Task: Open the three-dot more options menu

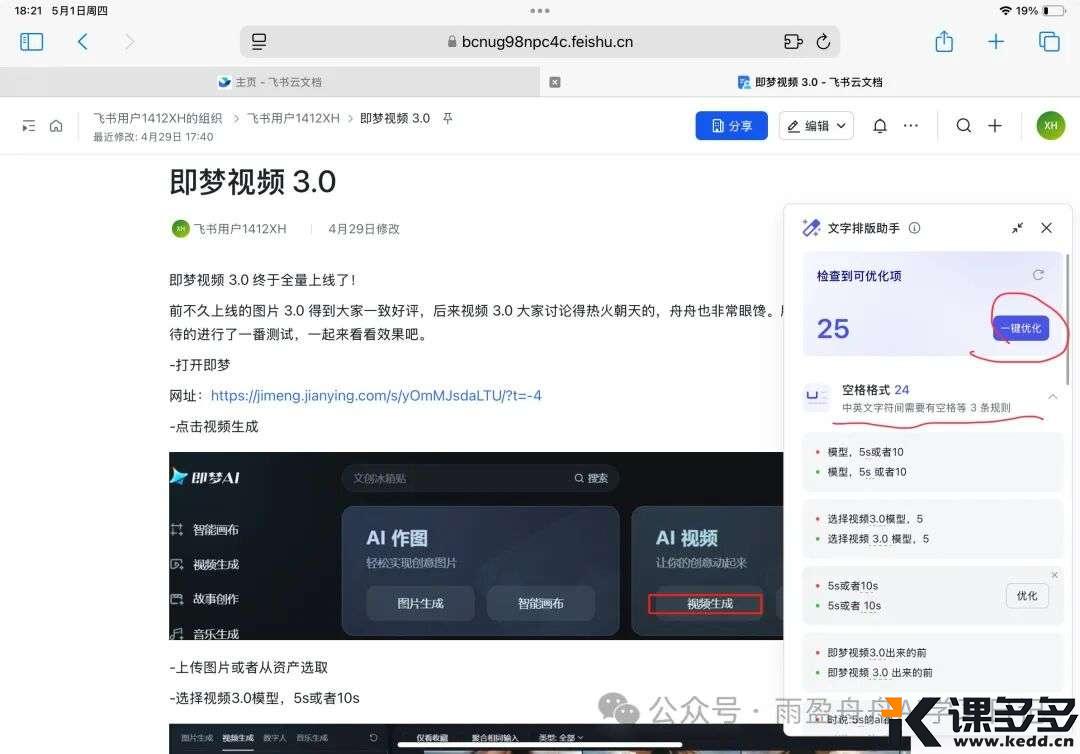Action: click(910, 126)
